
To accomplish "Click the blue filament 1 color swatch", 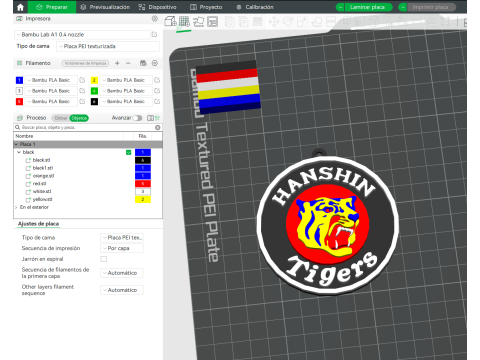I will 19,80.
